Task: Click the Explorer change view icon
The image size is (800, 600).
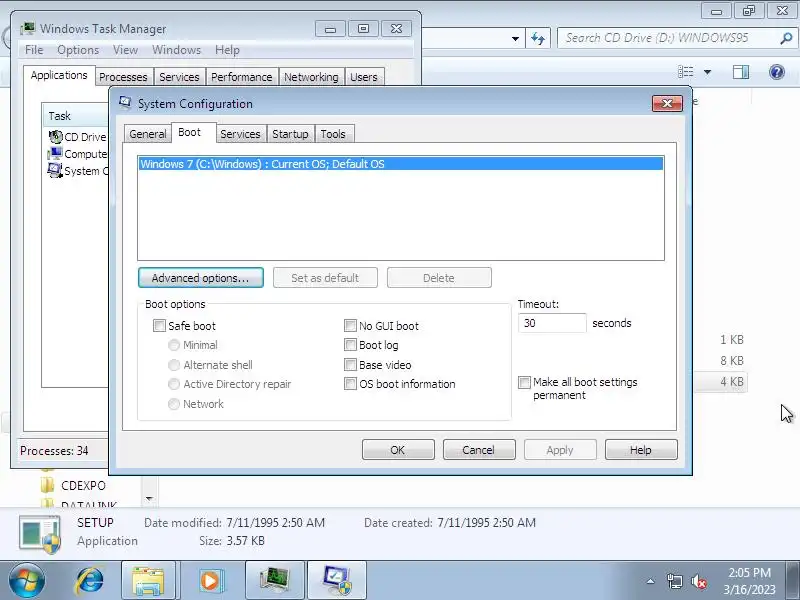Action: tap(685, 72)
